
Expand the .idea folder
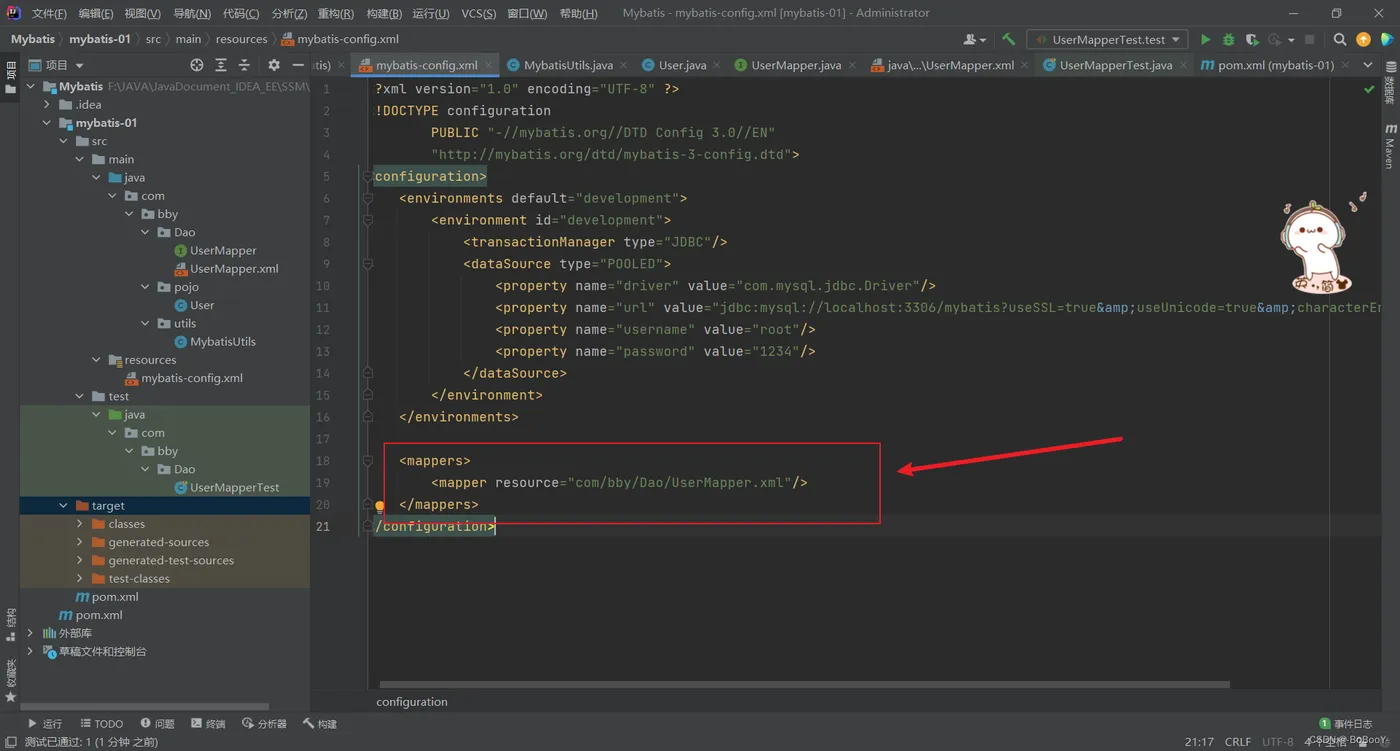coord(47,105)
